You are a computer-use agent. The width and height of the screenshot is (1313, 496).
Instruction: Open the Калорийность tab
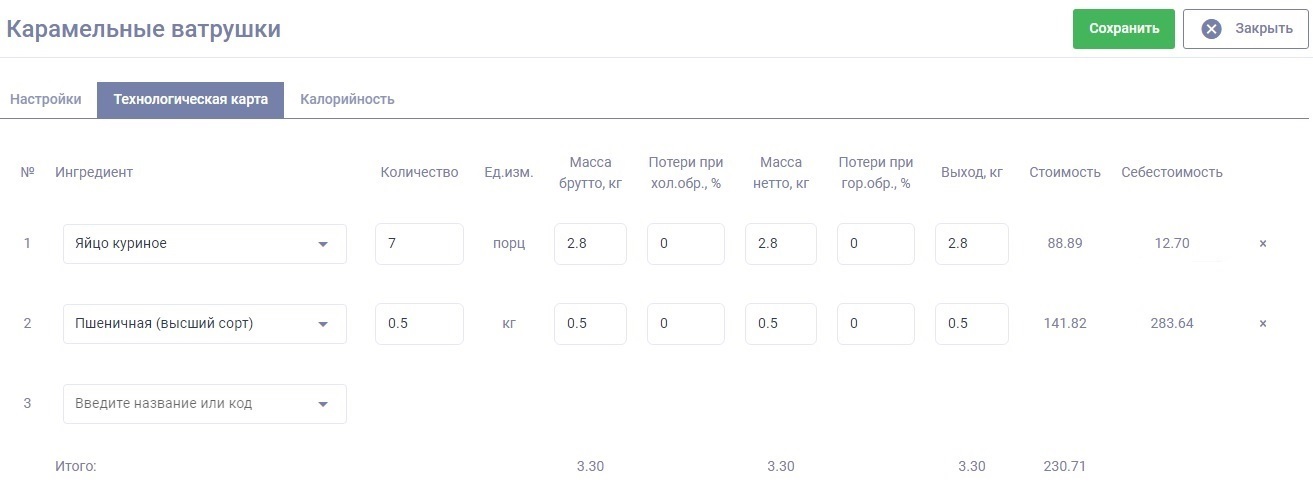(347, 100)
